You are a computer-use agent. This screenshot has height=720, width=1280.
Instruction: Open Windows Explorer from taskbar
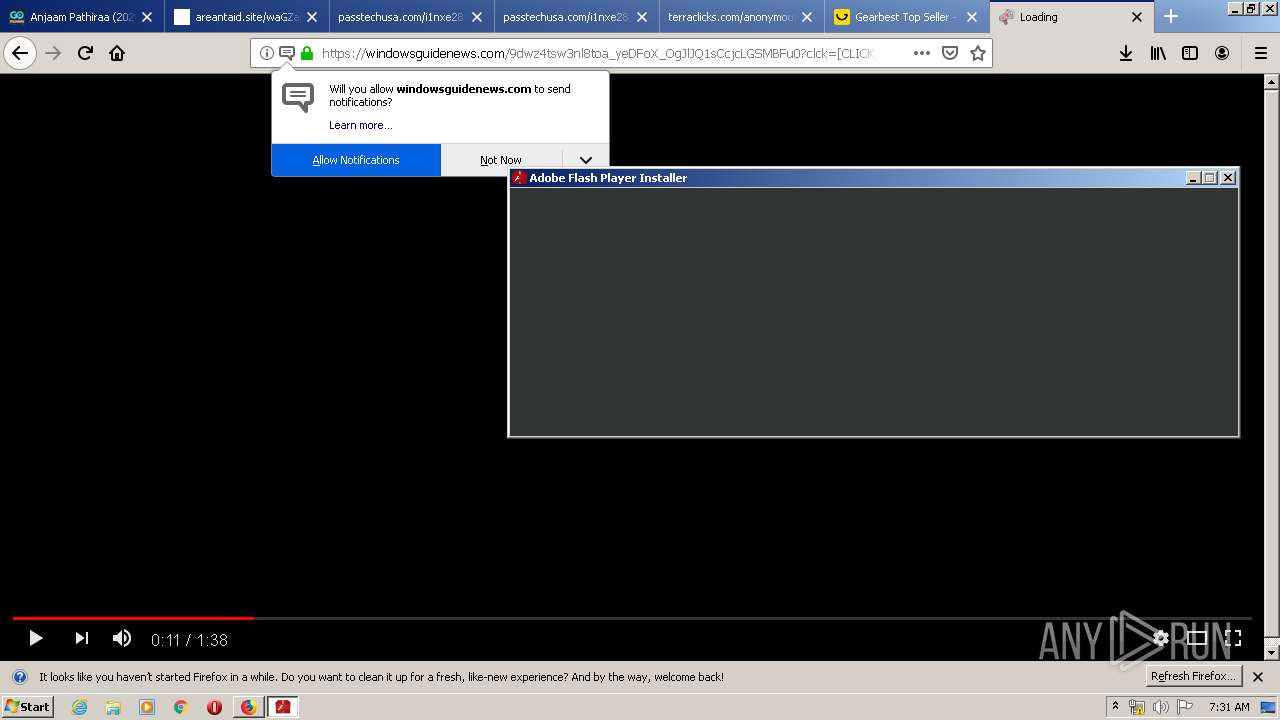point(113,707)
